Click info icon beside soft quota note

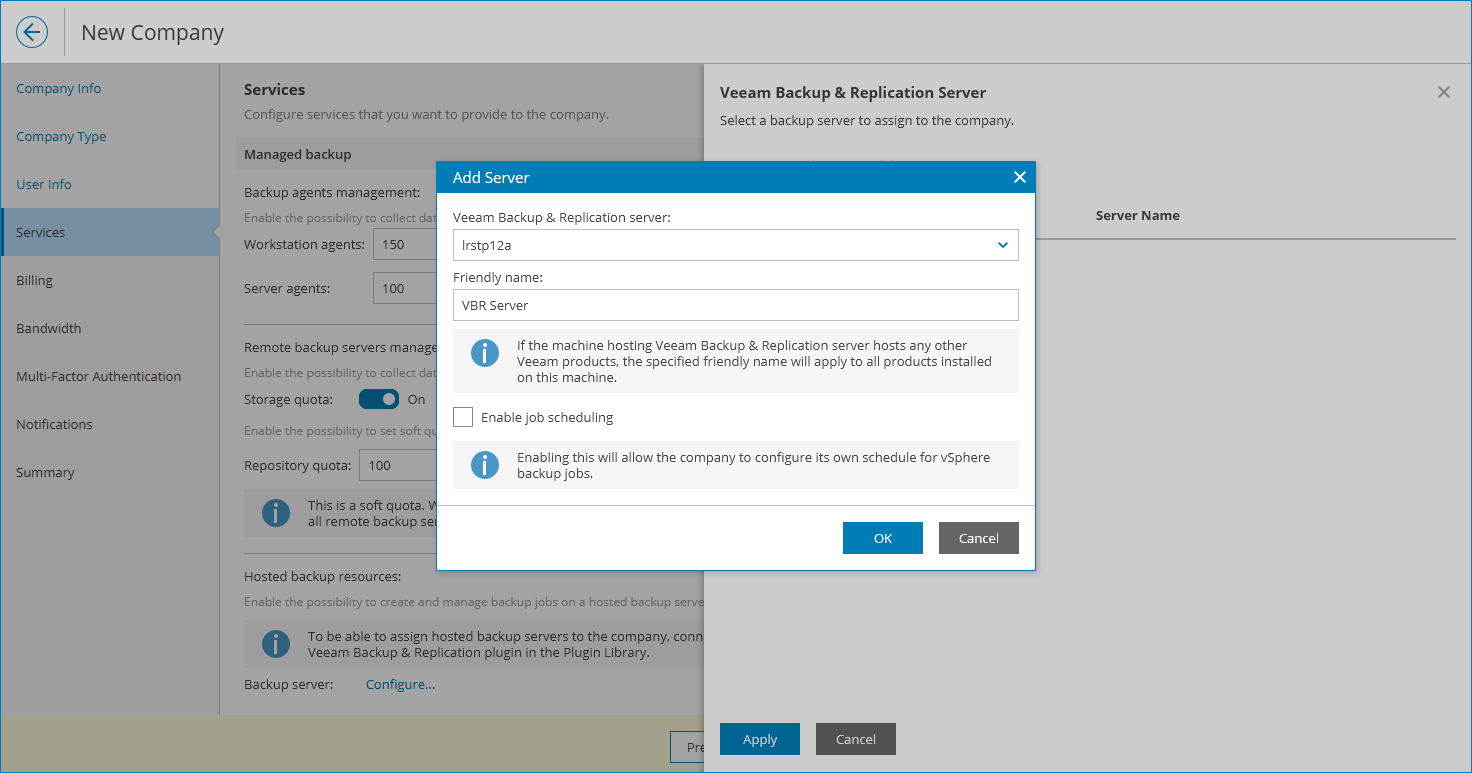pyautogui.click(x=276, y=513)
